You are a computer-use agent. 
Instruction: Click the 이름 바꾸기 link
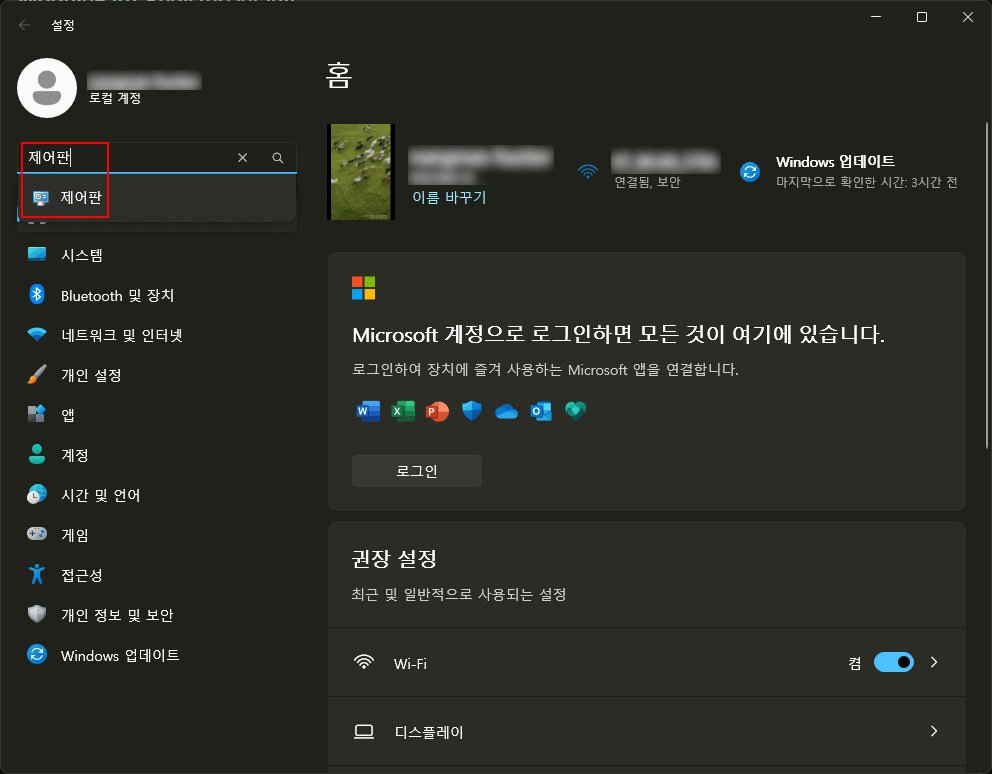449,197
